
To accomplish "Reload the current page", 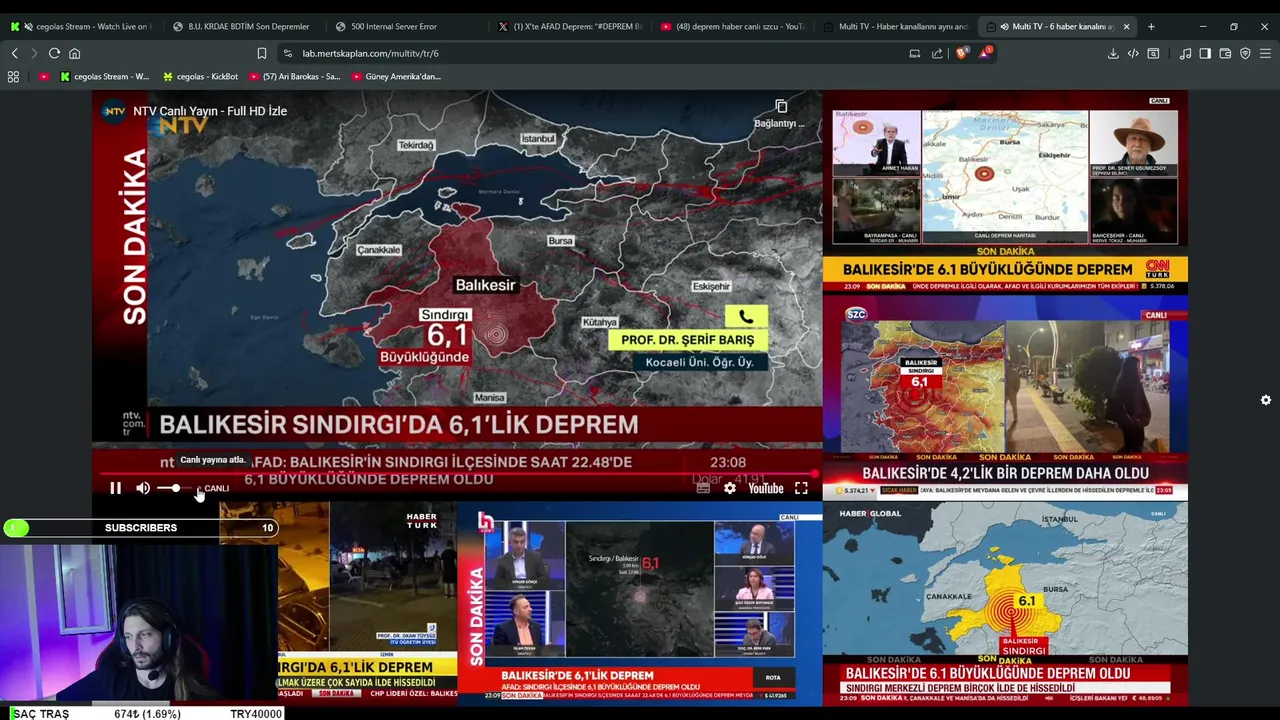I will click(54, 53).
